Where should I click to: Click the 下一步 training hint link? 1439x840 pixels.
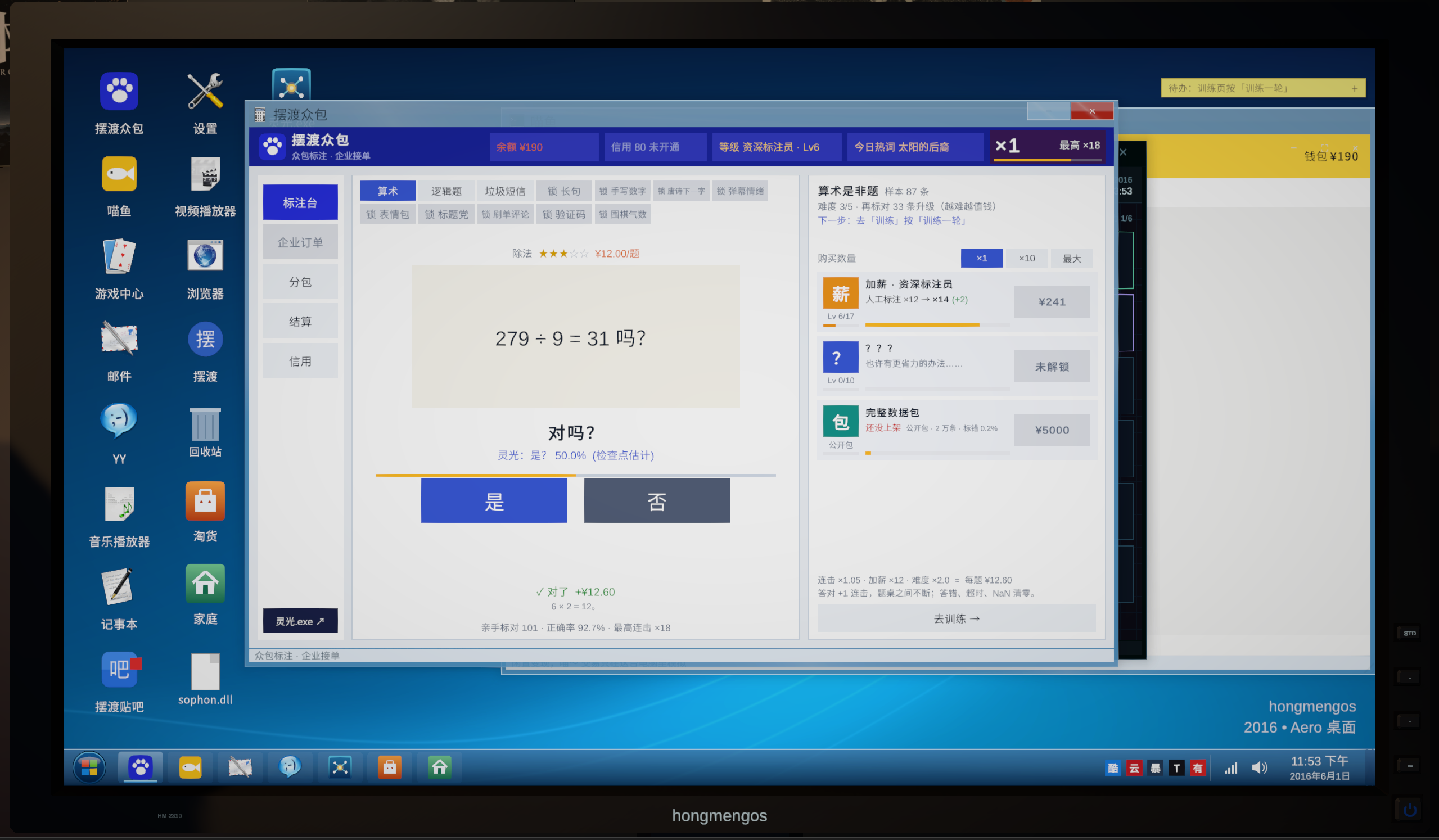click(x=892, y=220)
